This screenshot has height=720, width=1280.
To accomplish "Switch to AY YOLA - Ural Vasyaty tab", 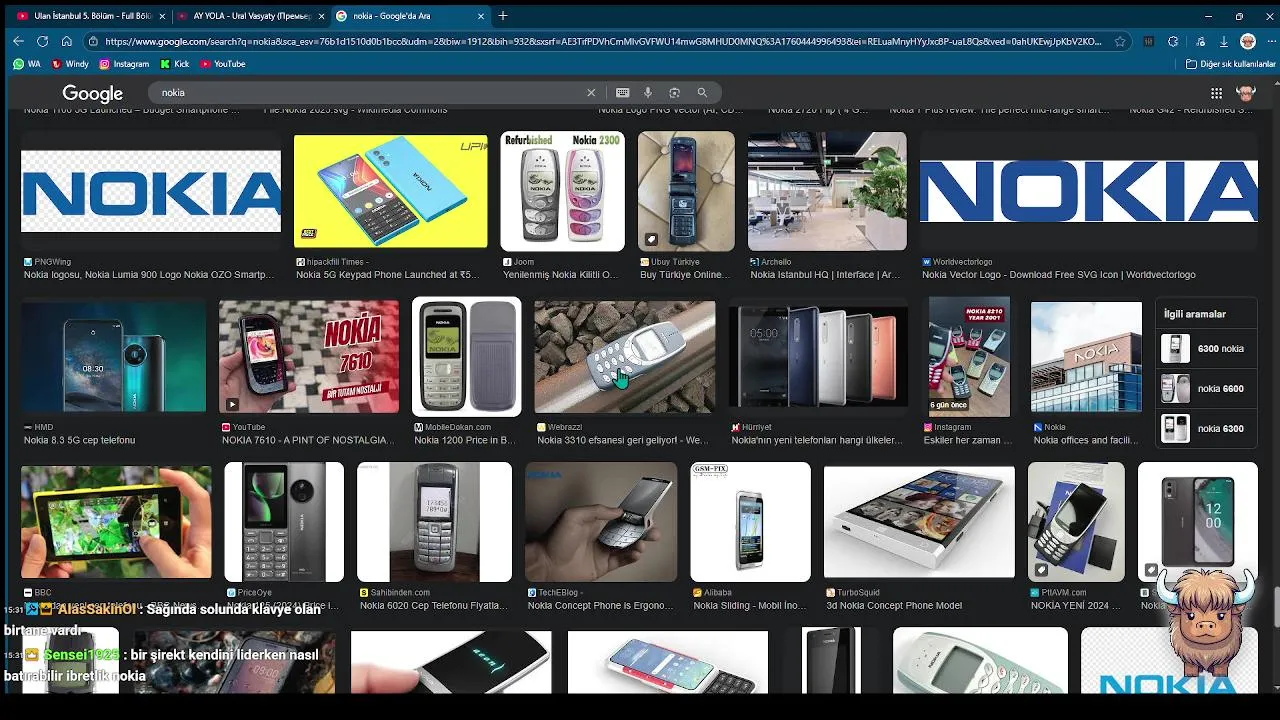I will click(x=248, y=16).
